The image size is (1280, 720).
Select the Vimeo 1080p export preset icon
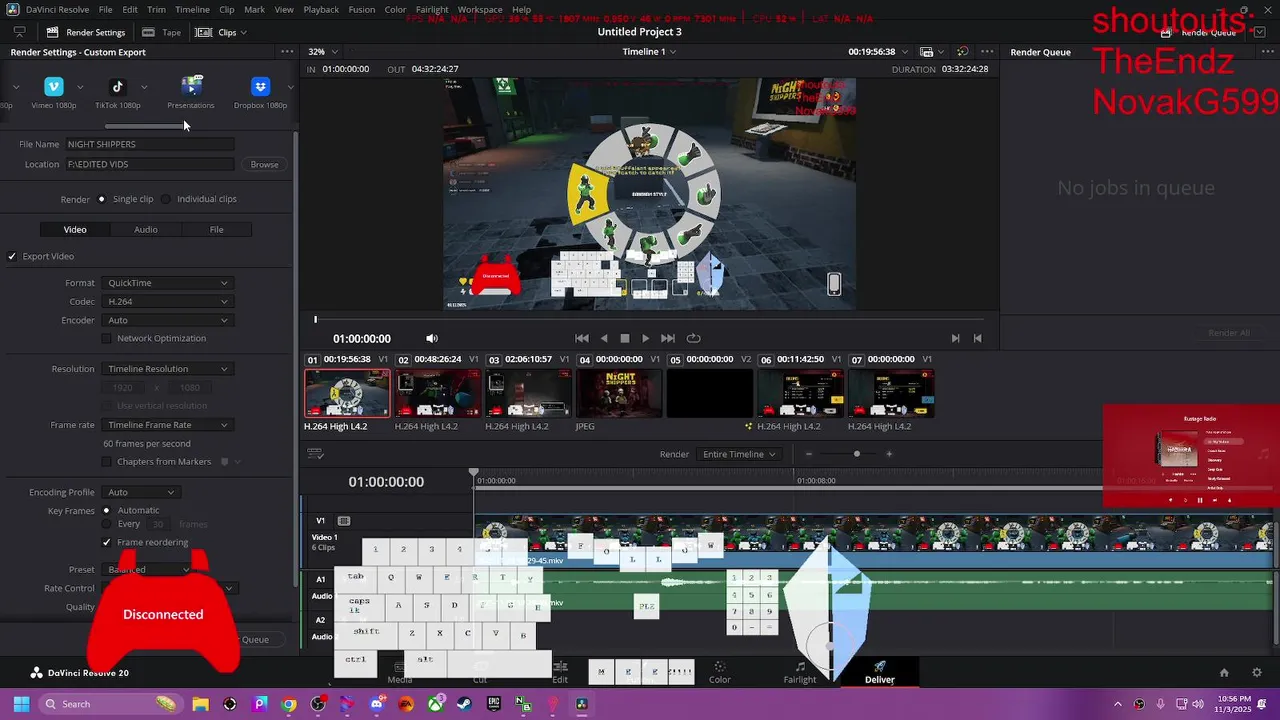coord(54,87)
